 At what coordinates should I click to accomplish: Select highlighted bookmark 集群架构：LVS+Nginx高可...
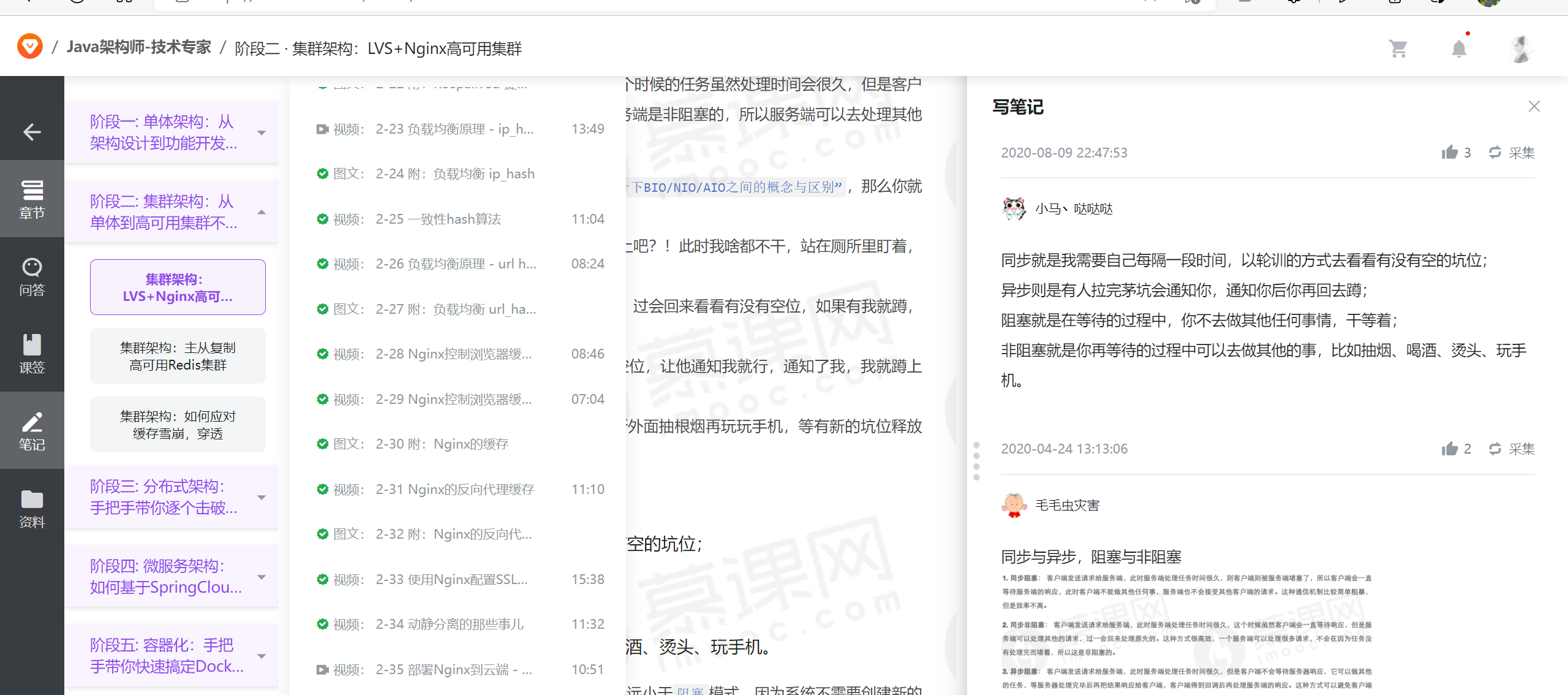pyautogui.click(x=177, y=287)
